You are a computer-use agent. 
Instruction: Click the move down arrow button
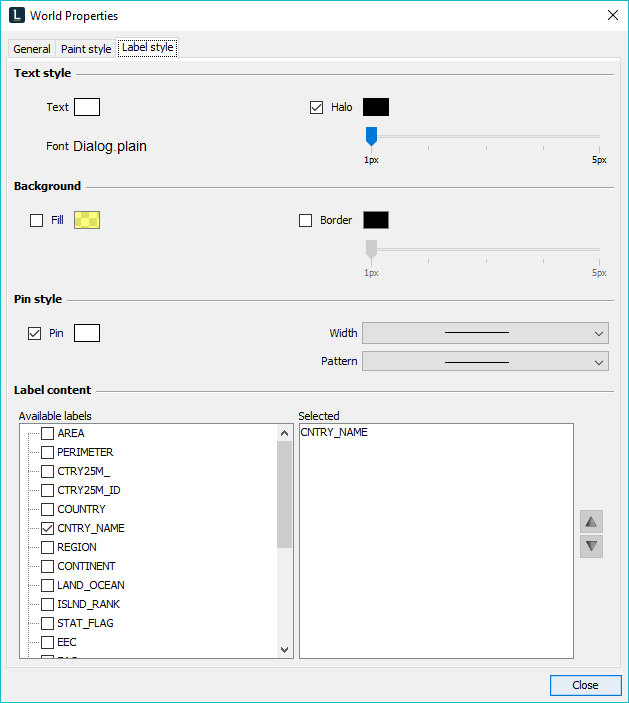(x=591, y=546)
